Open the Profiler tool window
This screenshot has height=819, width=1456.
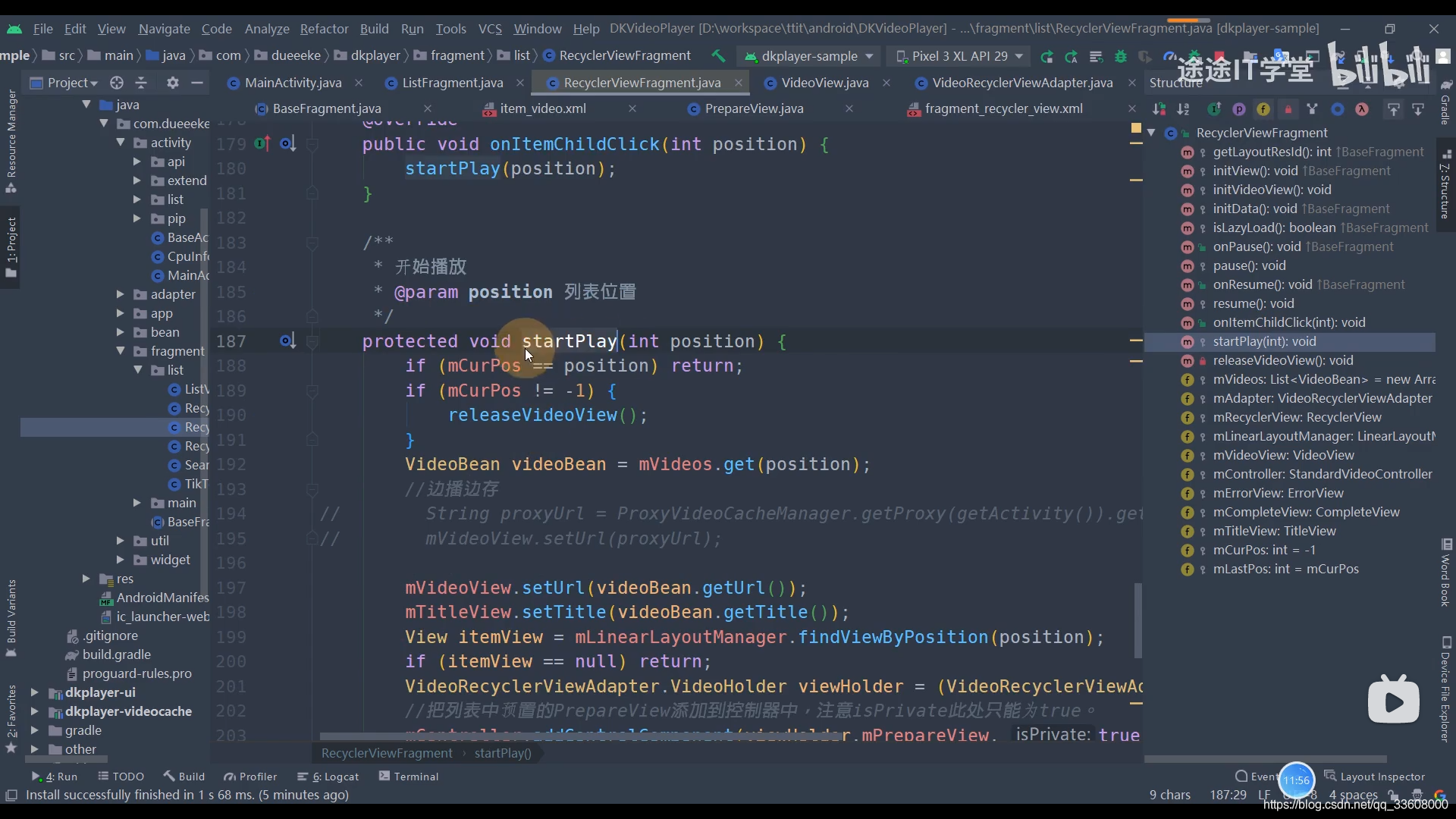pyautogui.click(x=250, y=777)
